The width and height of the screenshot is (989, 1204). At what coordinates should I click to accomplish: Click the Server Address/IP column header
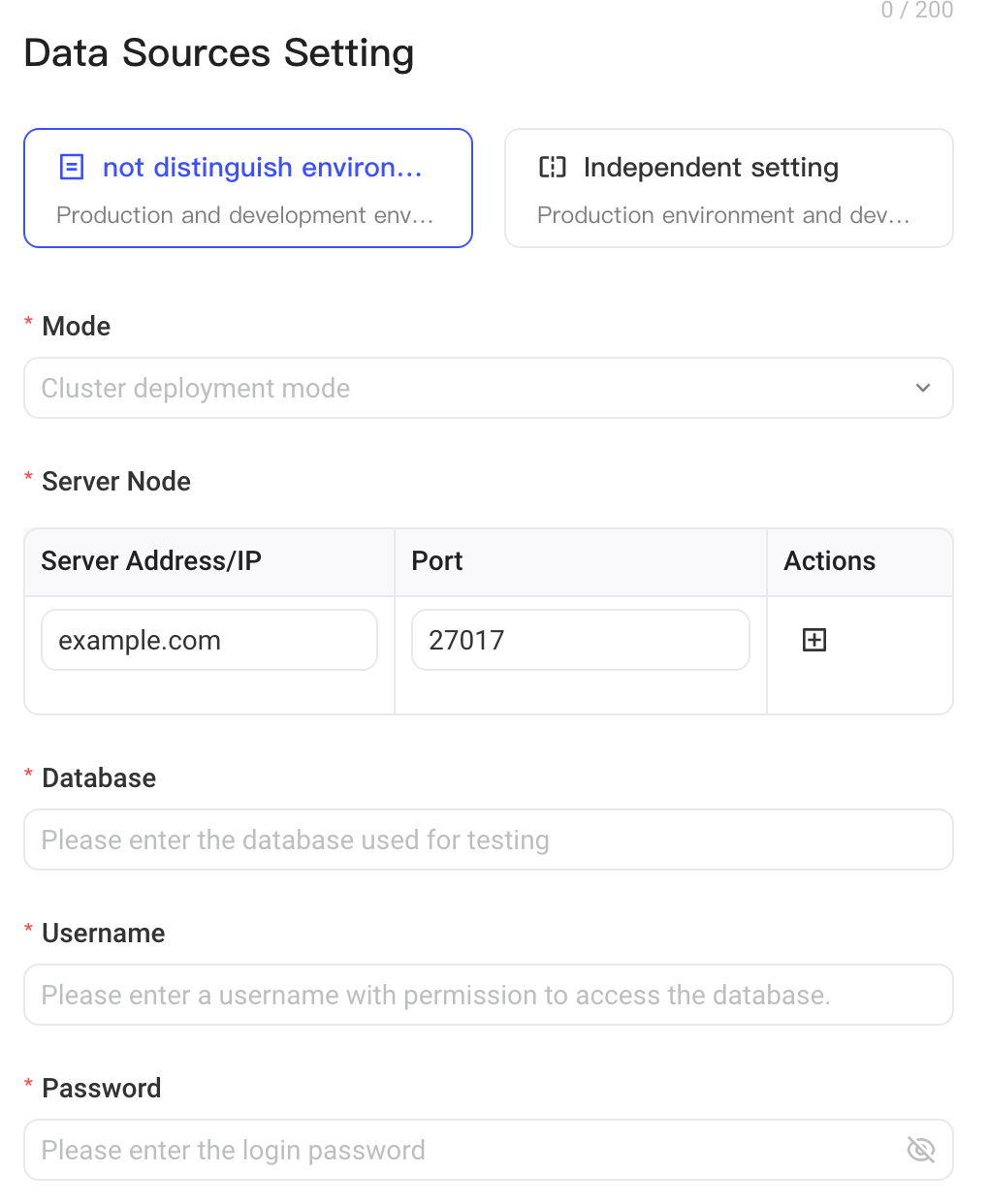(x=209, y=562)
